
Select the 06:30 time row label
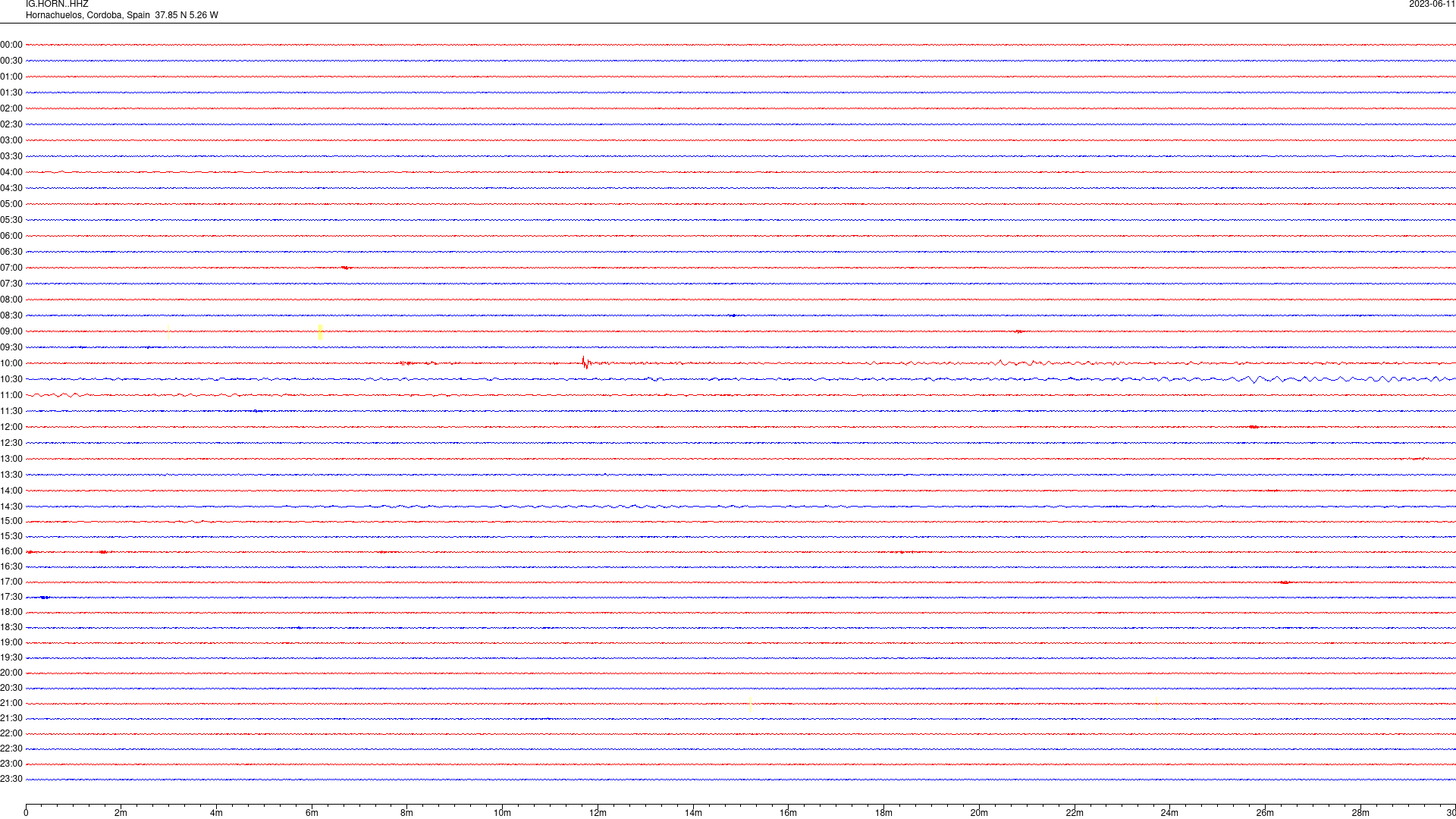(11, 252)
